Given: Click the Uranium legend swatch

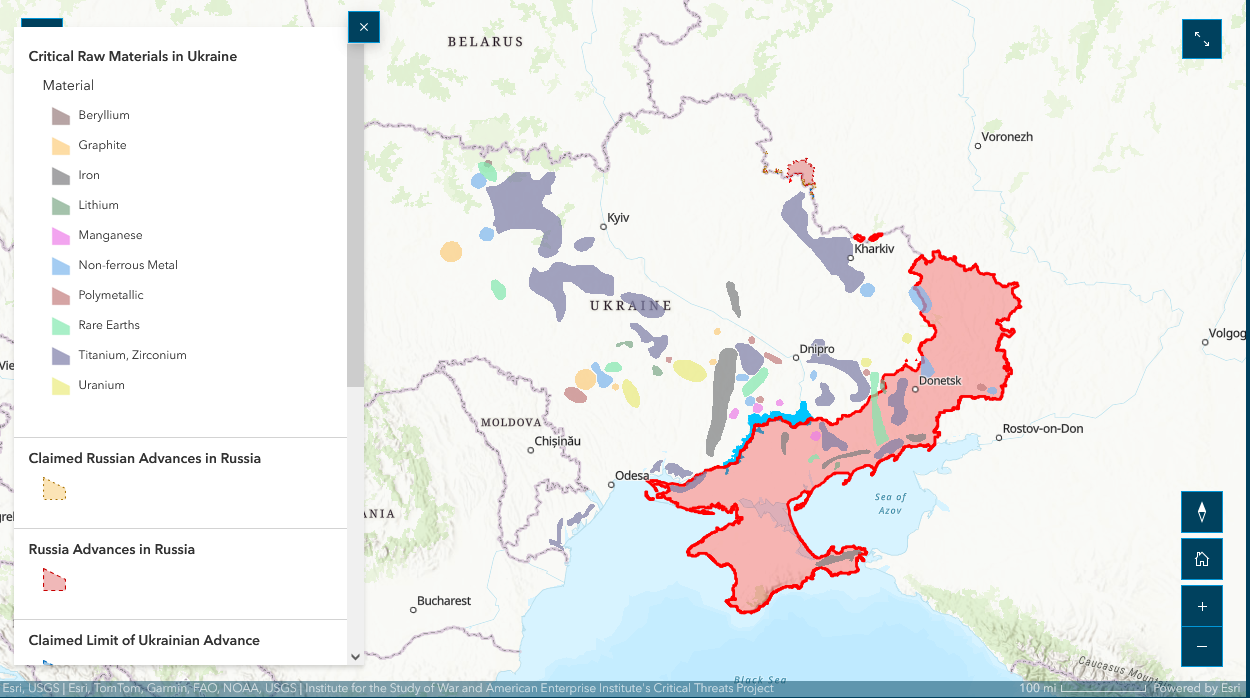Looking at the screenshot, I should tap(60, 386).
